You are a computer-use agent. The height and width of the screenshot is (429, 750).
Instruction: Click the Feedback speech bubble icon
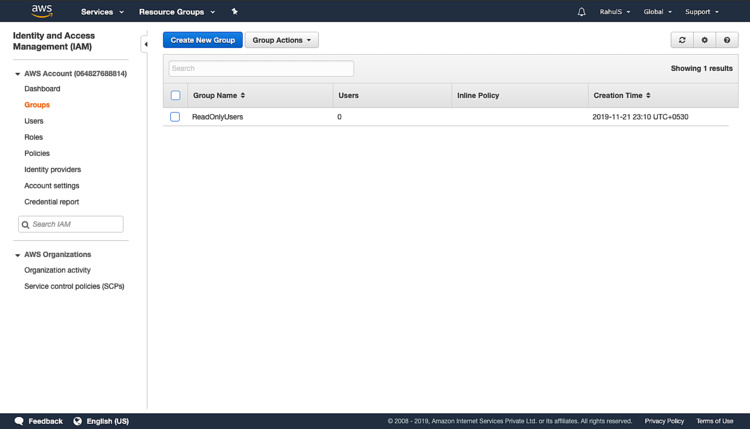click(19, 421)
